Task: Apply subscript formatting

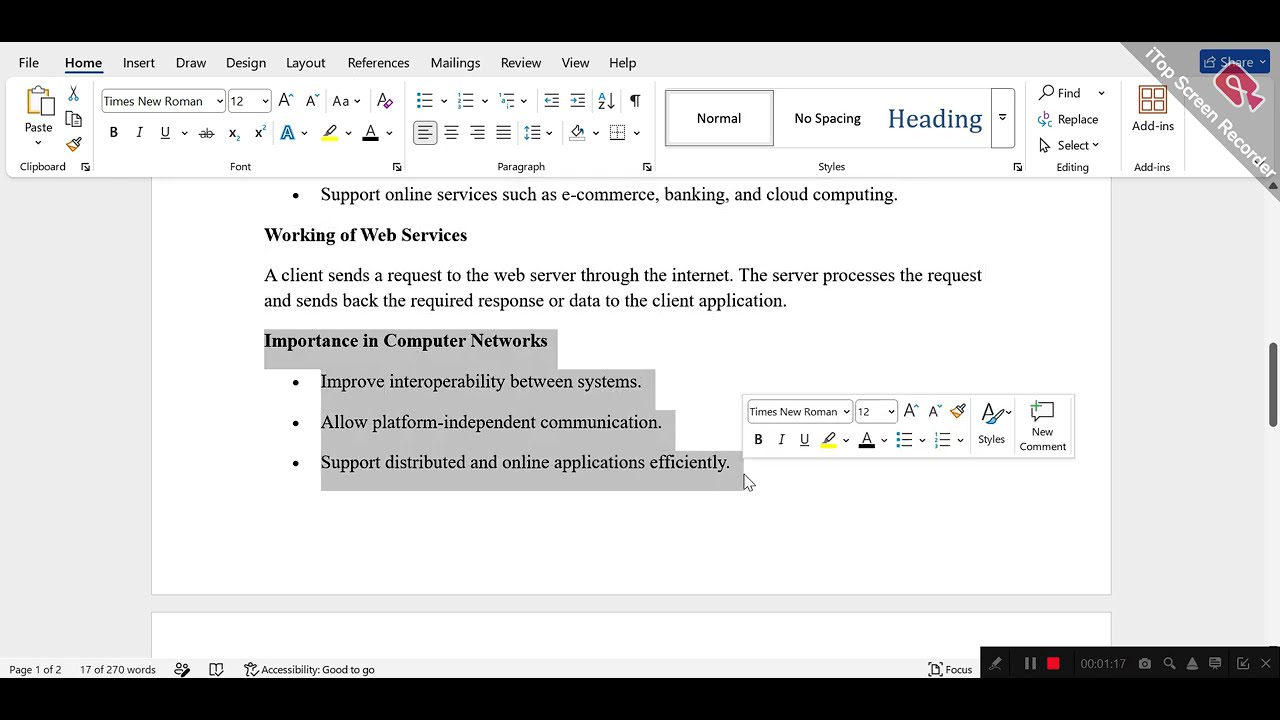Action: (x=233, y=133)
